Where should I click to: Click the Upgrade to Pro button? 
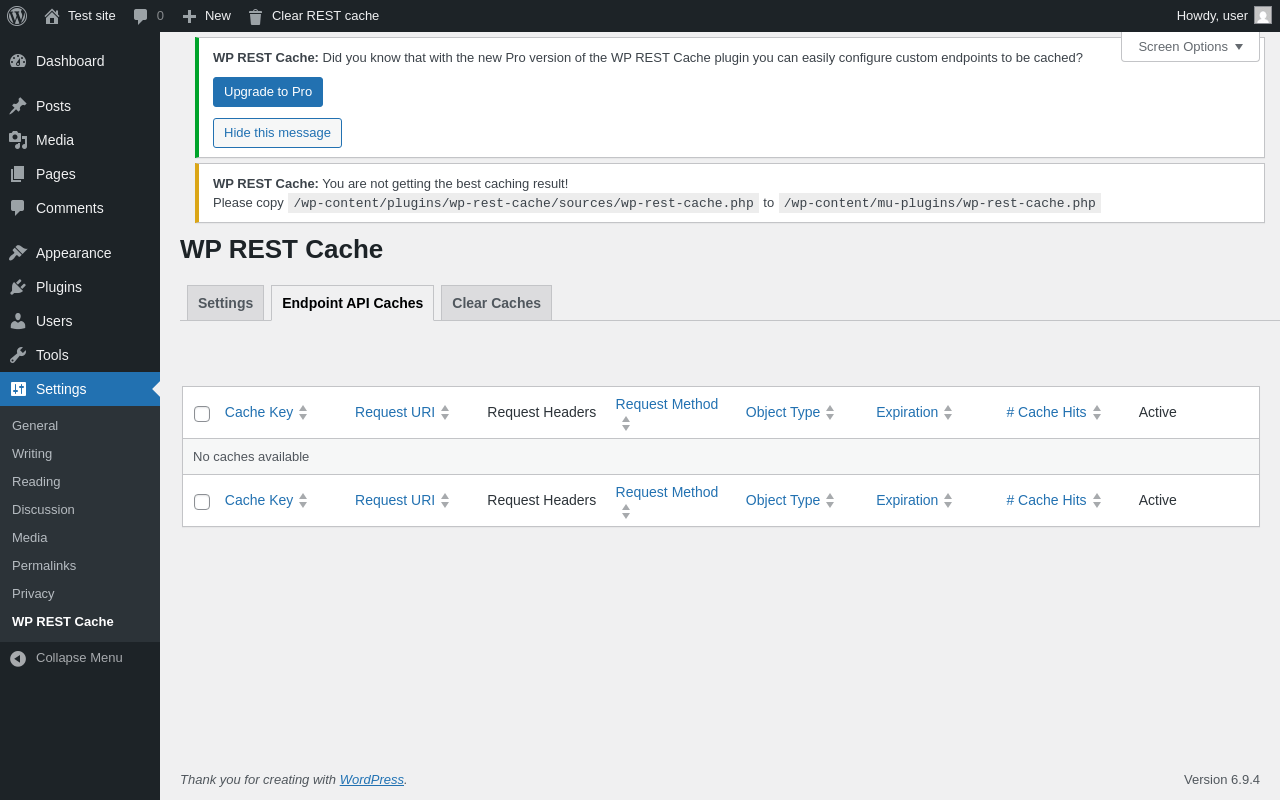[268, 92]
